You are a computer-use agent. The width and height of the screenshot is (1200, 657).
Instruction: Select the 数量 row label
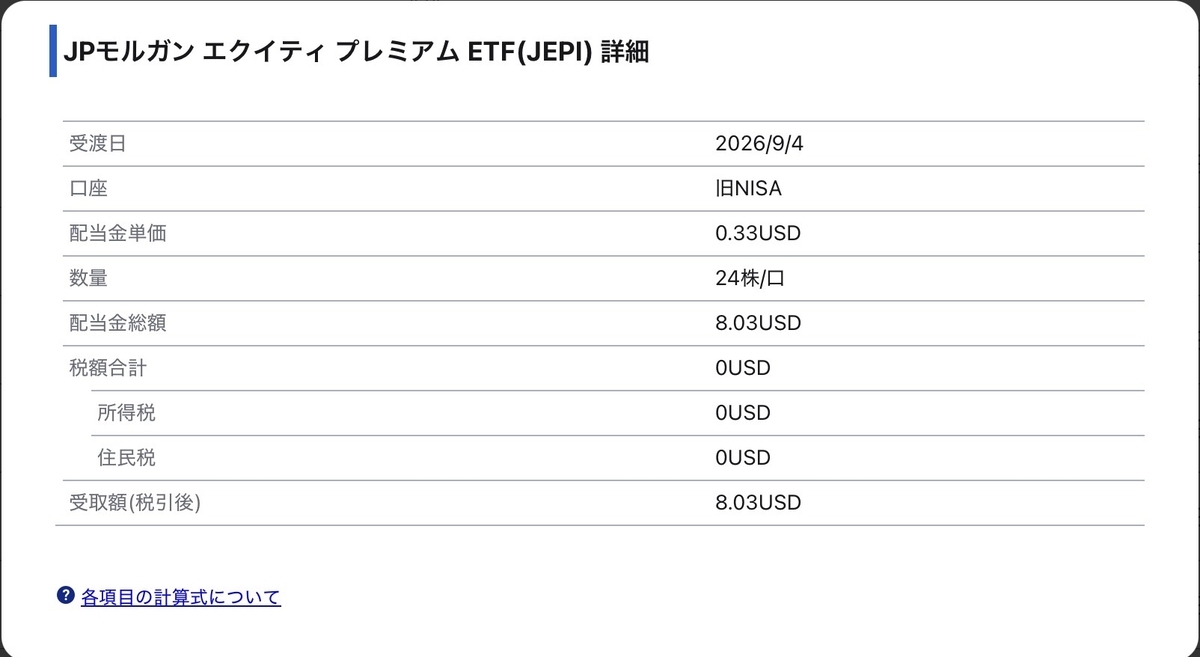pyautogui.click(x=88, y=278)
